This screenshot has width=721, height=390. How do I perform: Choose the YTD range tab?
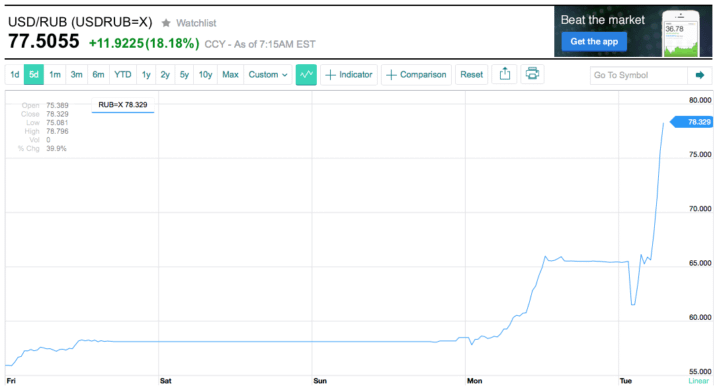pyautogui.click(x=123, y=75)
